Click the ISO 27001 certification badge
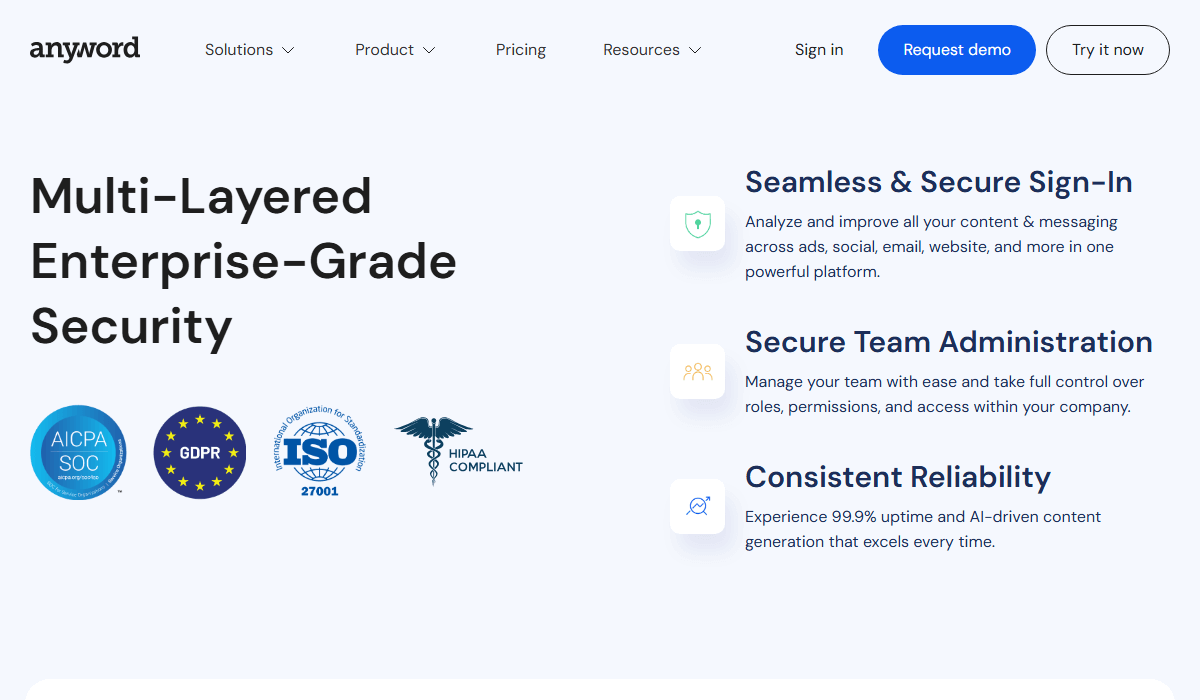 (x=319, y=452)
